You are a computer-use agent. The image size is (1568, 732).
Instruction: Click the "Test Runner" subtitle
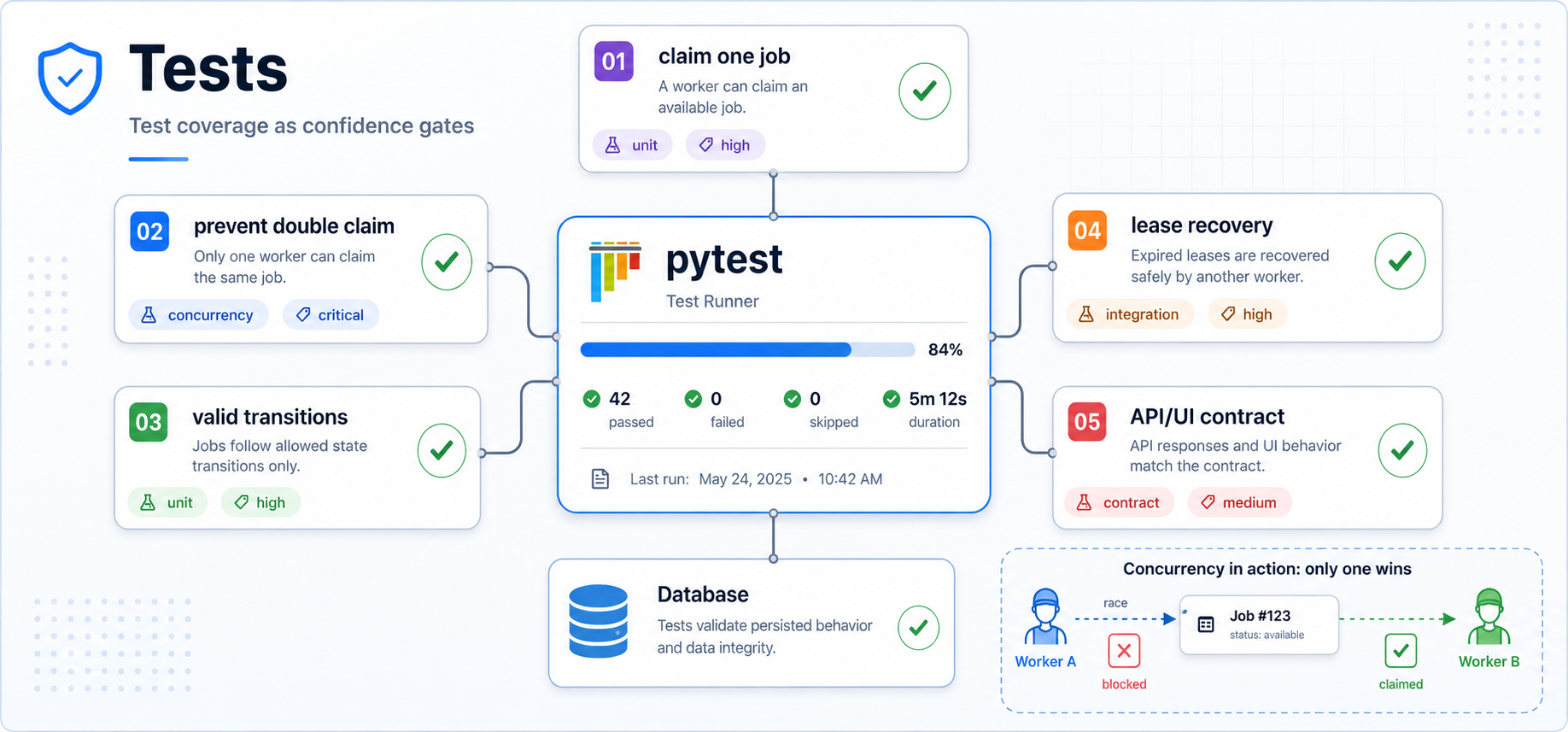712,302
